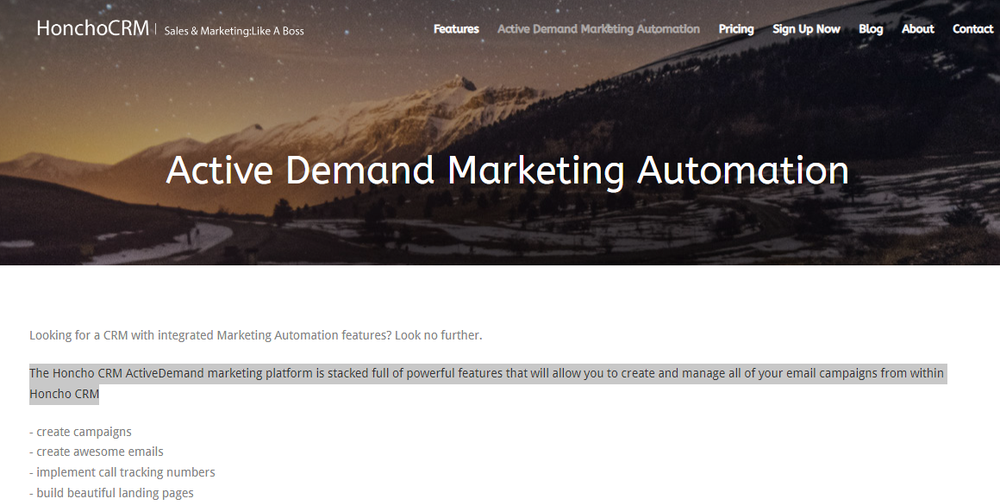1000x504 pixels.
Task: Select the '- implement call tracking numbers' line
Action: [122, 472]
